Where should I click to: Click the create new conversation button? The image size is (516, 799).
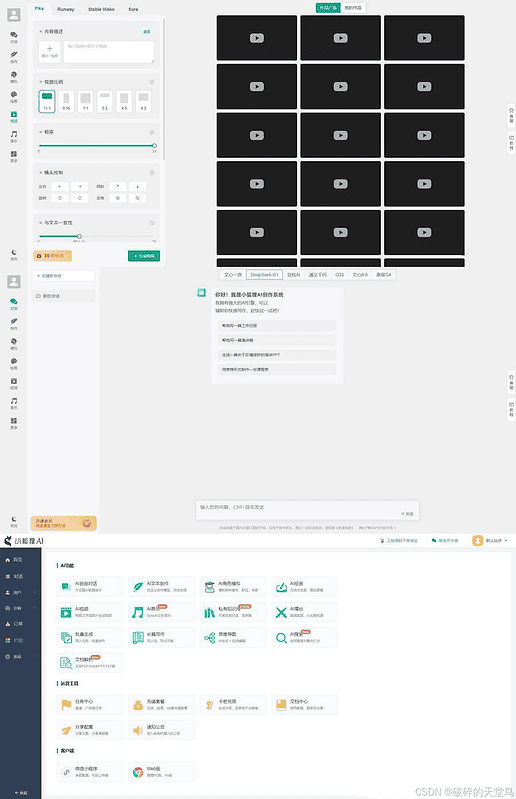point(64,276)
